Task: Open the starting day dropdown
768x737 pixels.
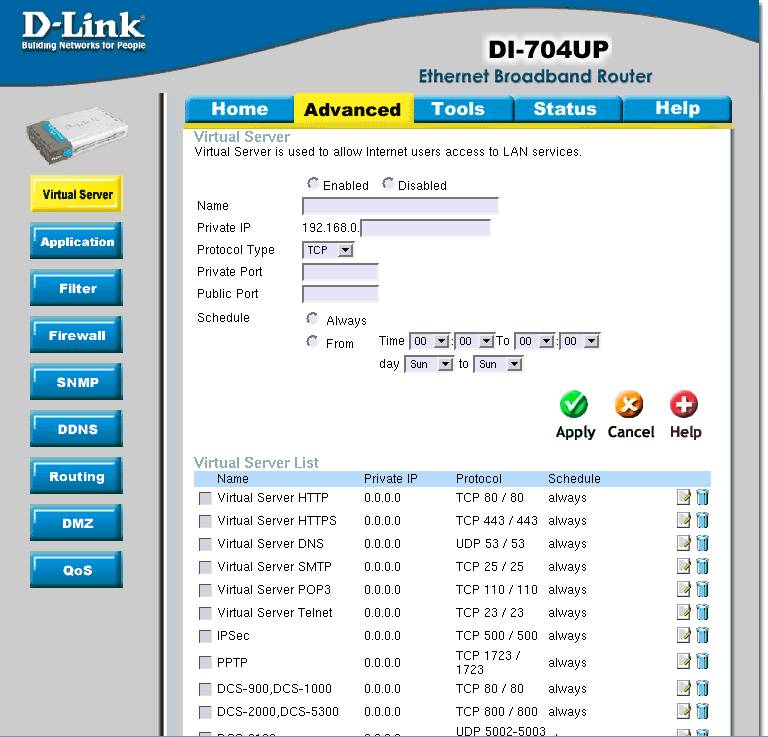Action: pyautogui.click(x=429, y=364)
